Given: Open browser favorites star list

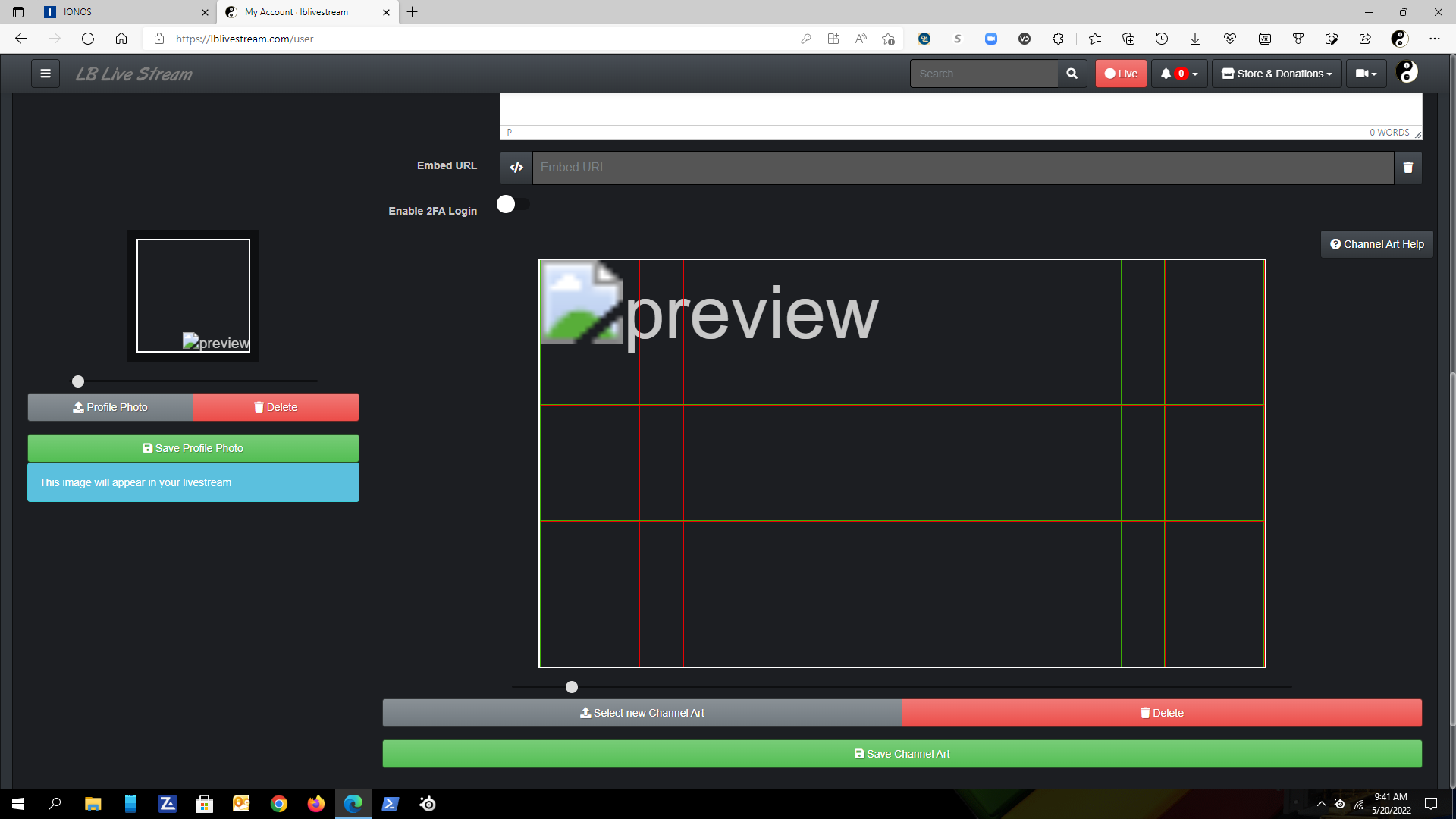Looking at the screenshot, I should pos(1094,39).
